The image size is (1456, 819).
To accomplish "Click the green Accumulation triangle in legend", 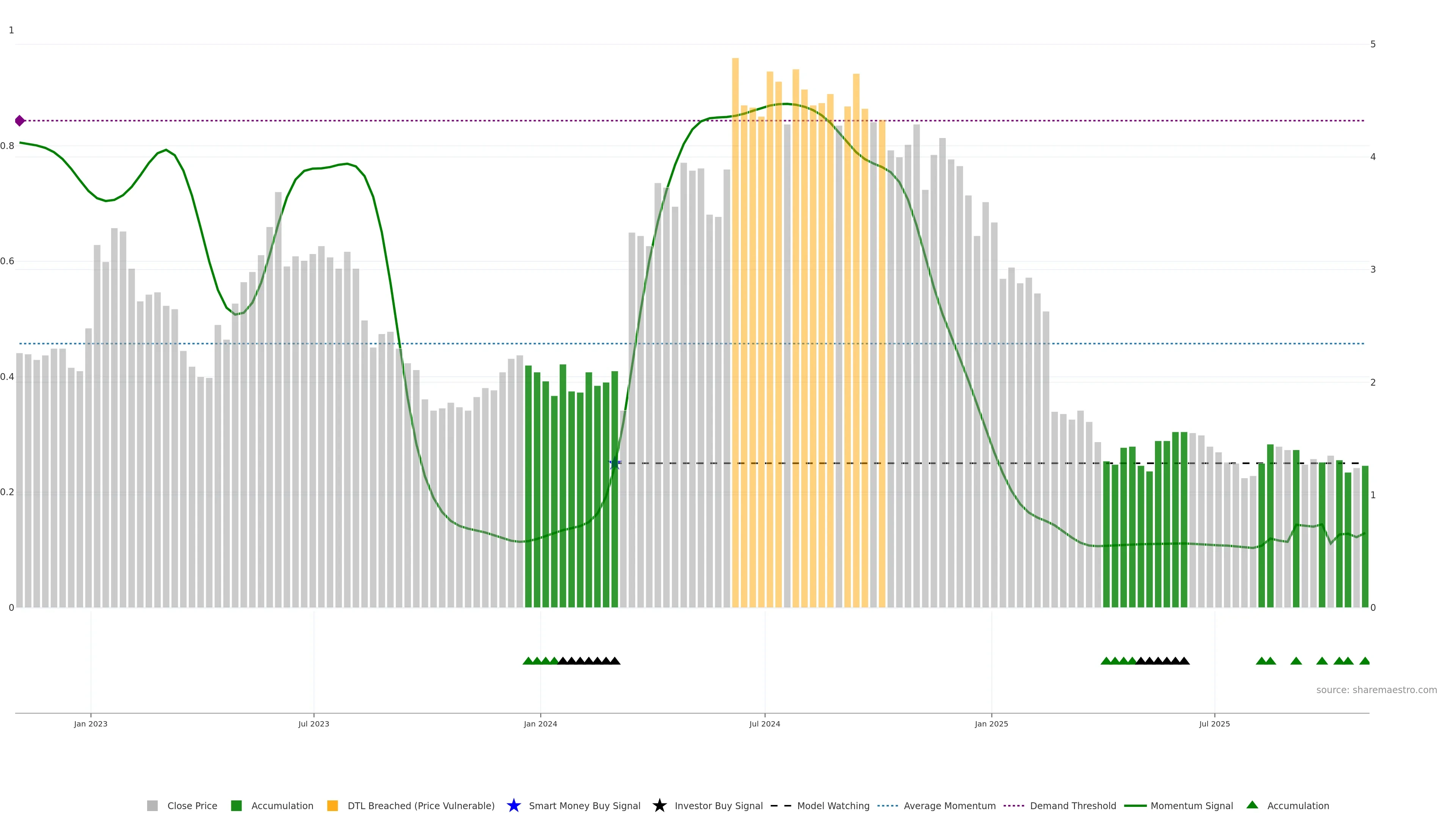I will (1252, 805).
